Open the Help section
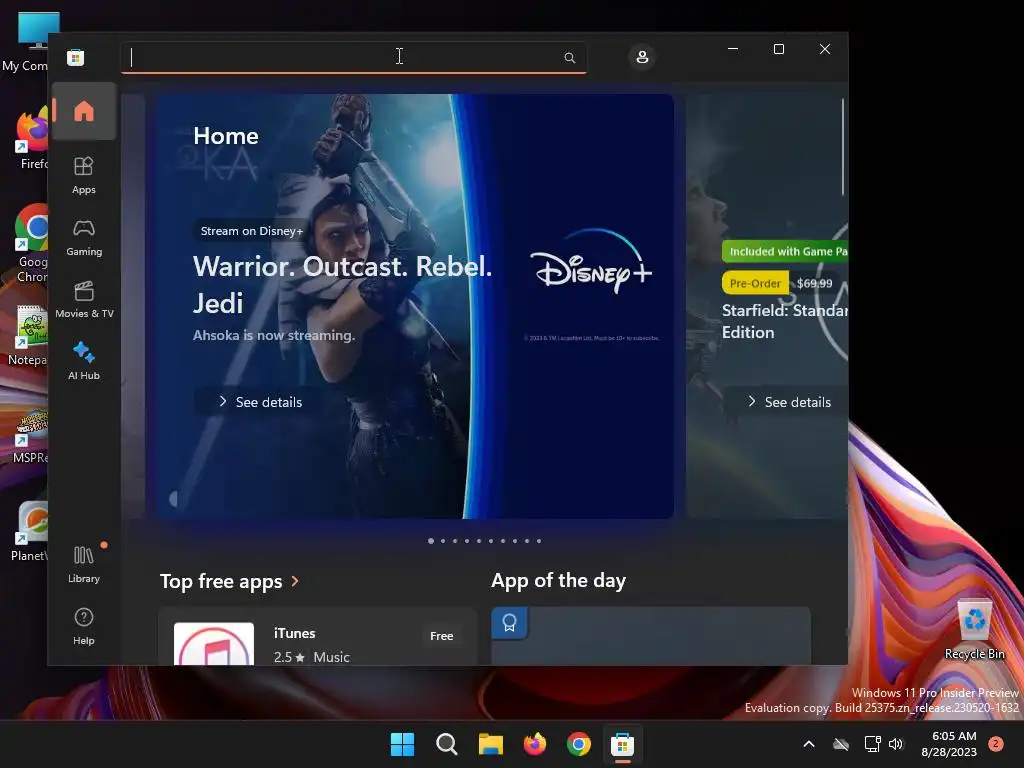1024x768 pixels. pyautogui.click(x=84, y=626)
